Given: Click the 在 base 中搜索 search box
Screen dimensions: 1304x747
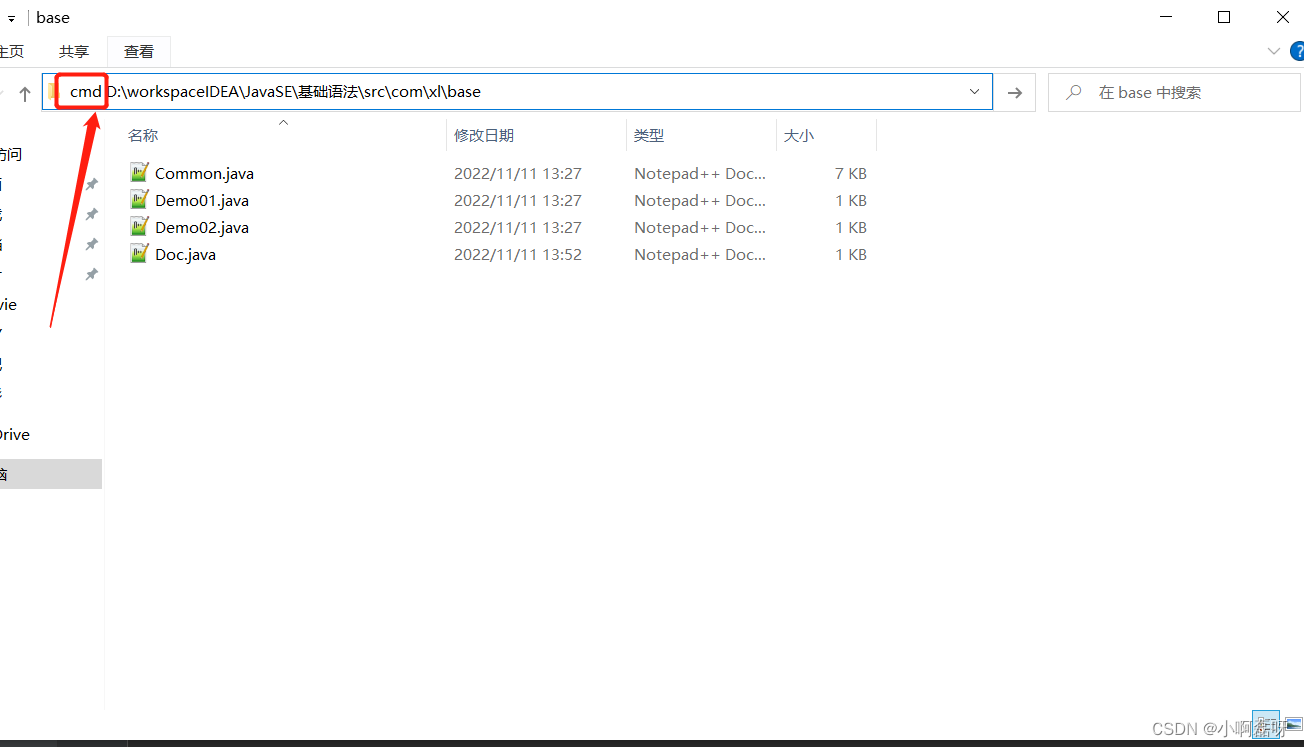Looking at the screenshot, I should coord(1175,92).
